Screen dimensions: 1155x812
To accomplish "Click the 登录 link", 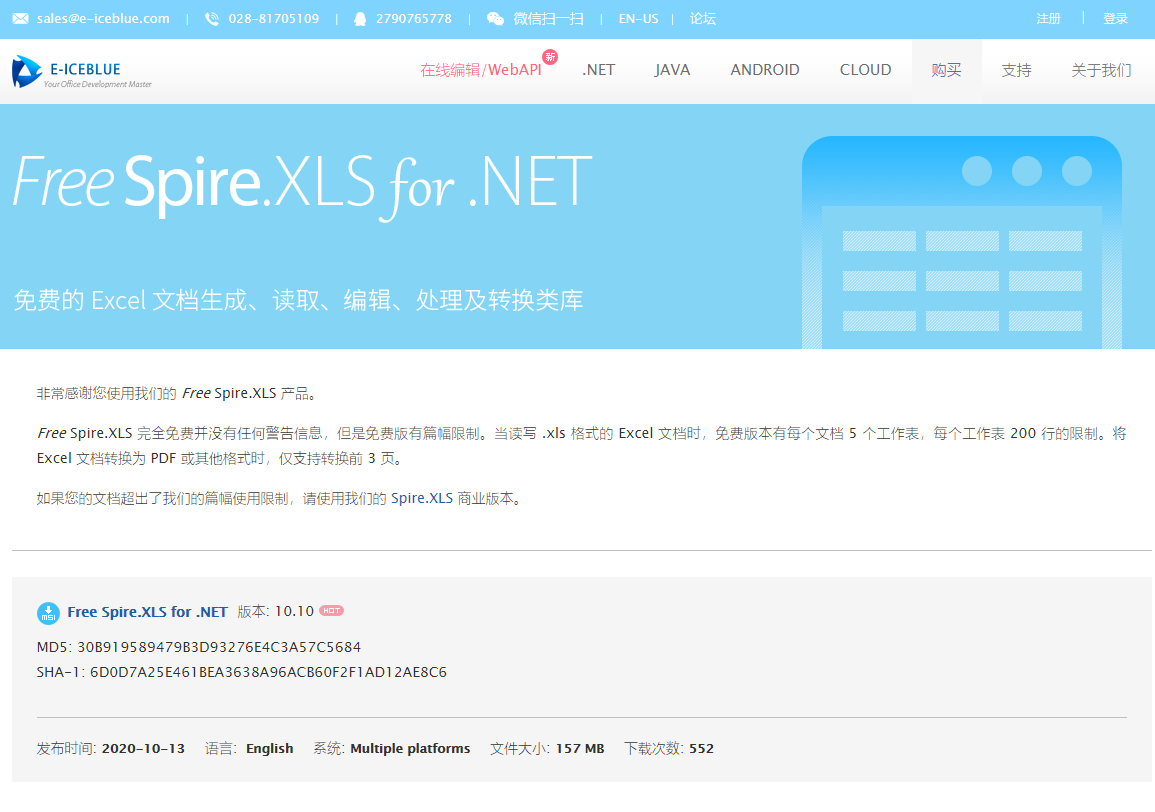I will click(x=1115, y=18).
